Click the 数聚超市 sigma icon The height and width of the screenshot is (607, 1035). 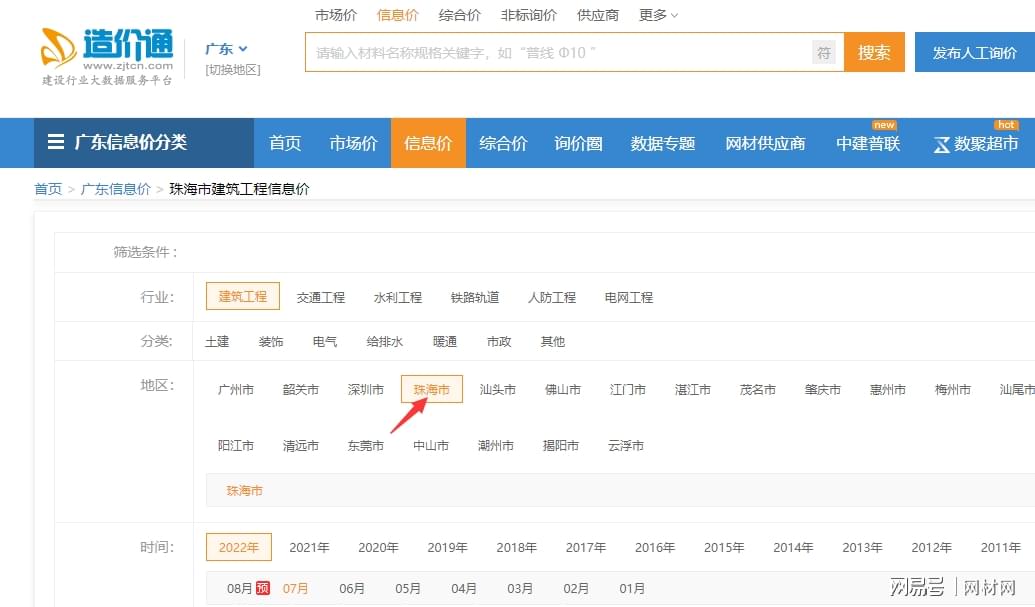click(x=941, y=144)
